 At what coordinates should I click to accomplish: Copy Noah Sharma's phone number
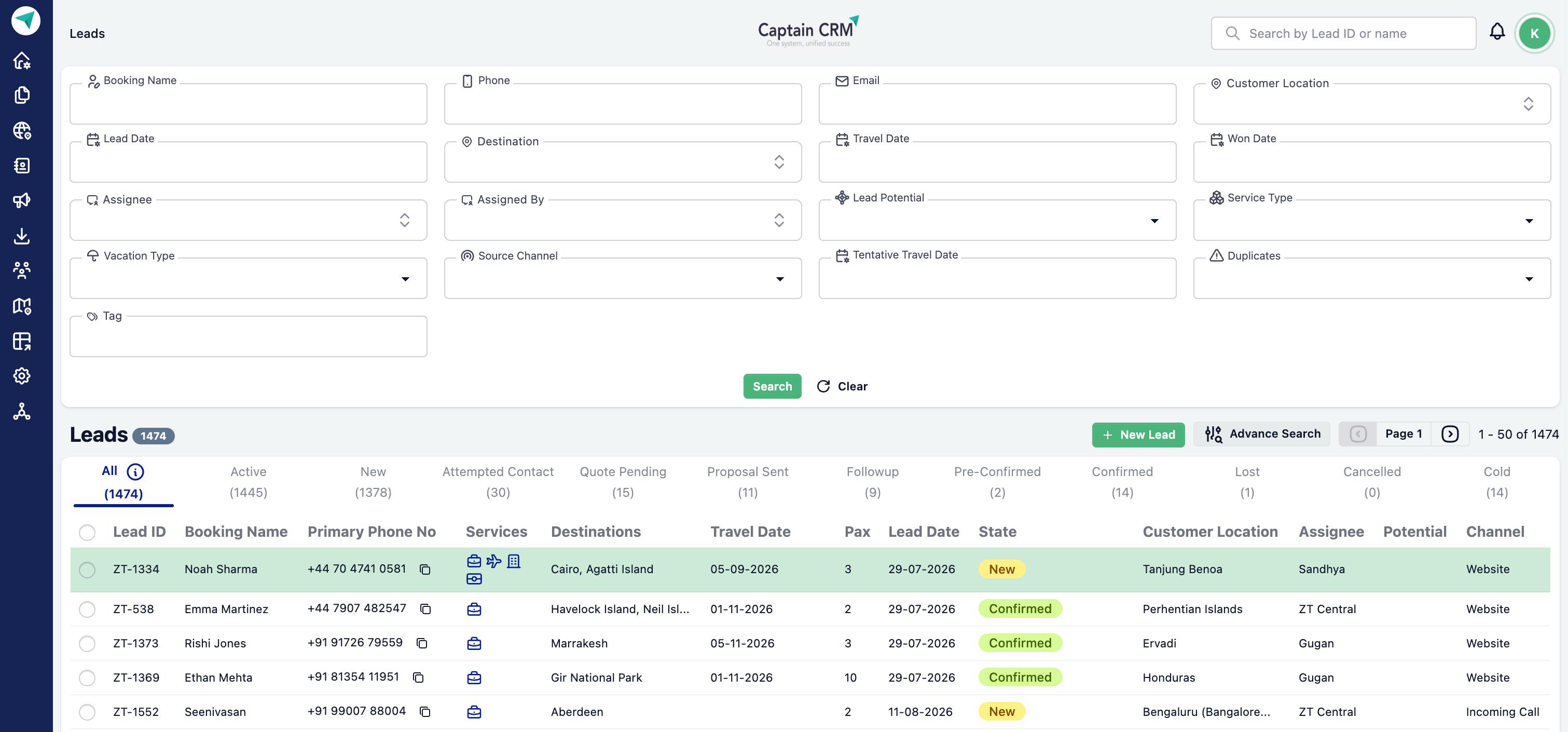tap(425, 570)
